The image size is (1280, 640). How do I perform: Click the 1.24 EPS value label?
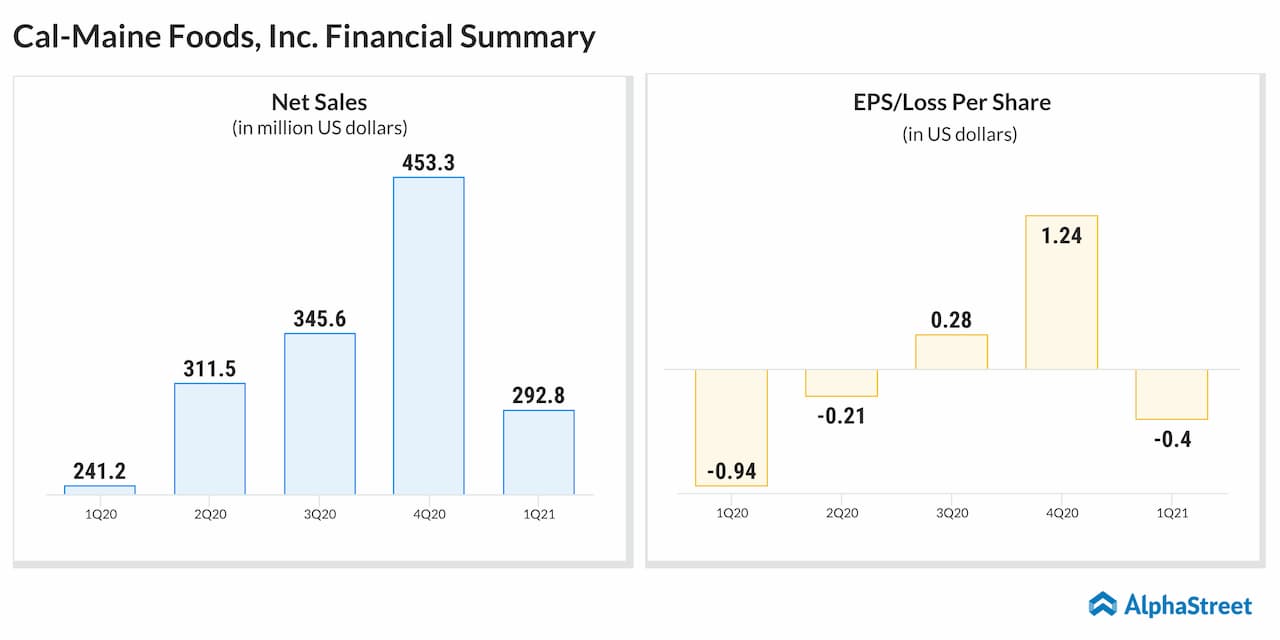1061,237
